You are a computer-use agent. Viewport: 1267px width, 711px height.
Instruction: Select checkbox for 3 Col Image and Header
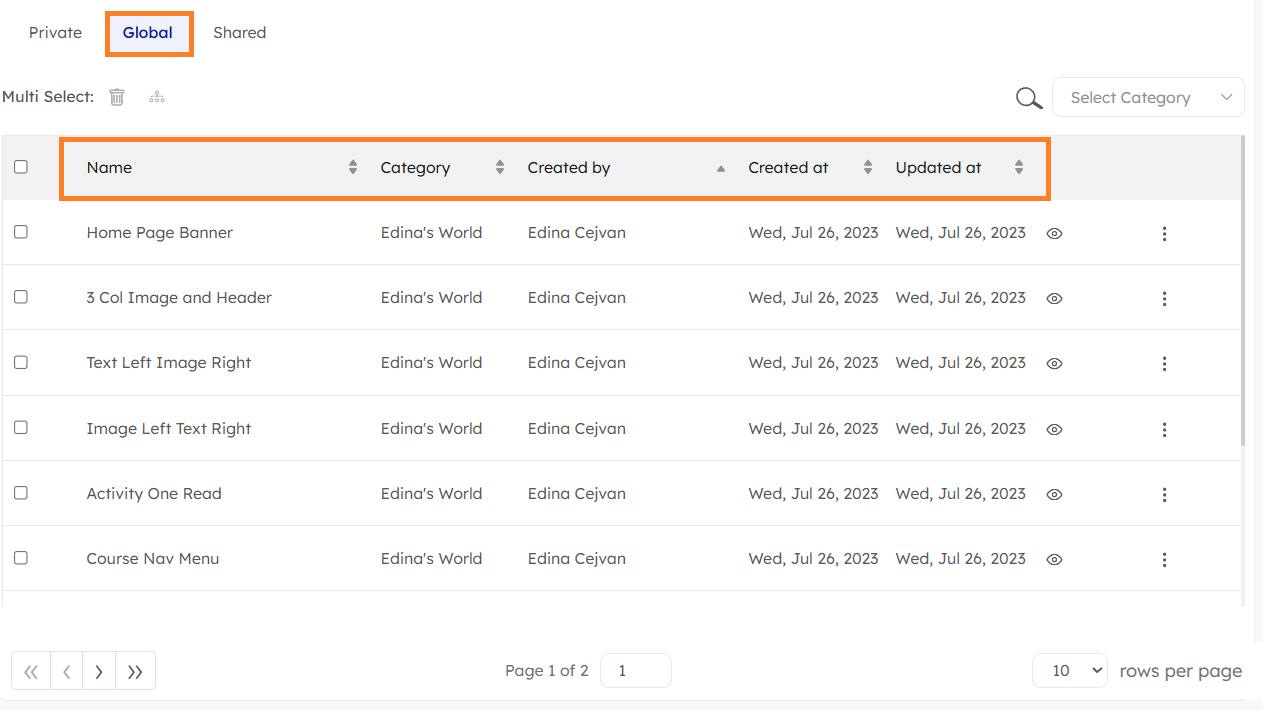pos(21,297)
